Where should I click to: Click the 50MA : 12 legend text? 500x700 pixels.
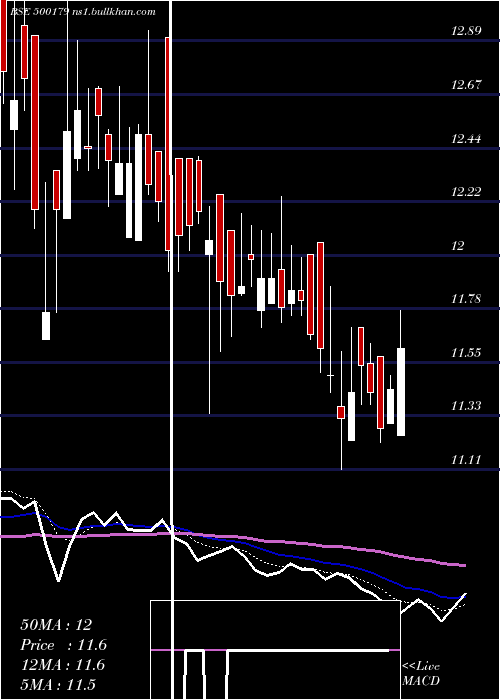click(56, 625)
